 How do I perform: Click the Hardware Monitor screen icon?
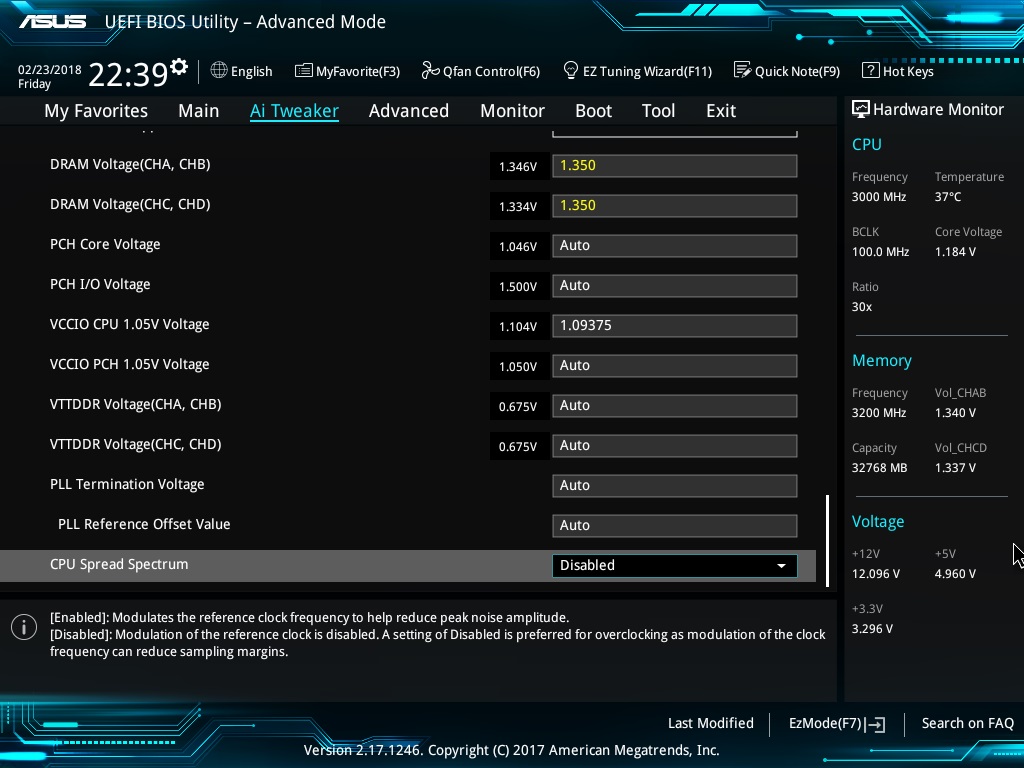860,109
